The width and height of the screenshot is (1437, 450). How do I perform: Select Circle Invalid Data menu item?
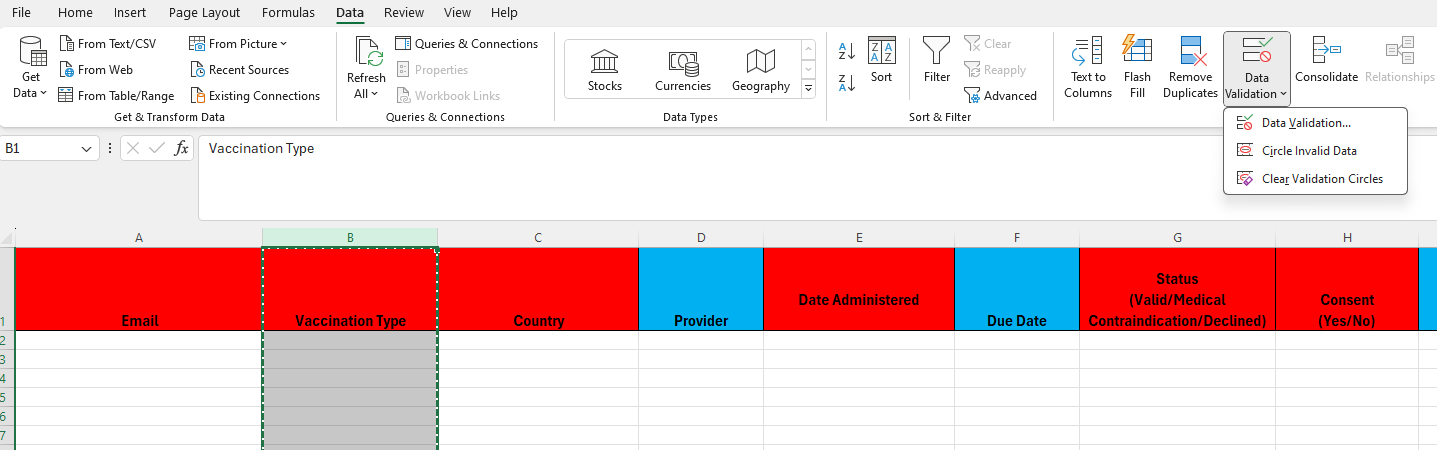[x=1315, y=151]
